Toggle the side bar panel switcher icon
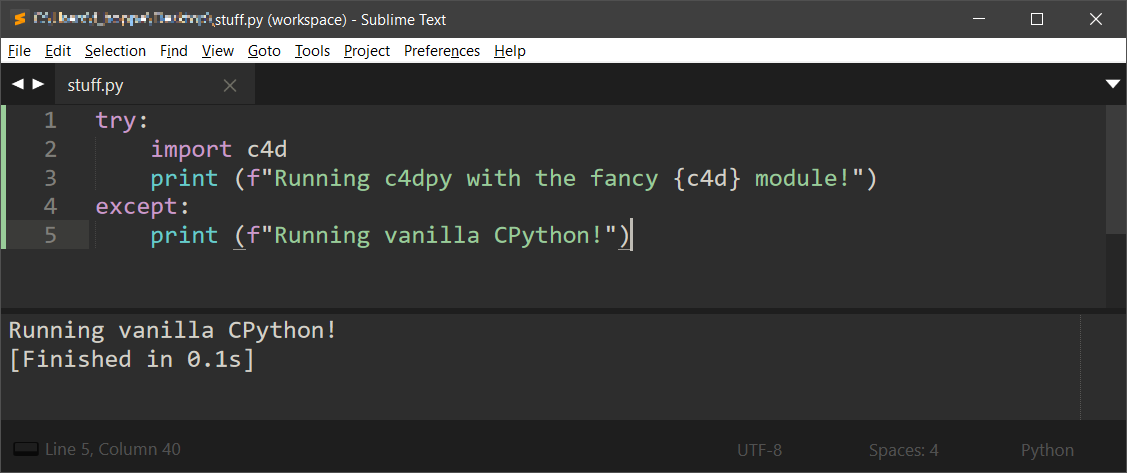Screen dimensions: 1127x473 click(x=25, y=450)
